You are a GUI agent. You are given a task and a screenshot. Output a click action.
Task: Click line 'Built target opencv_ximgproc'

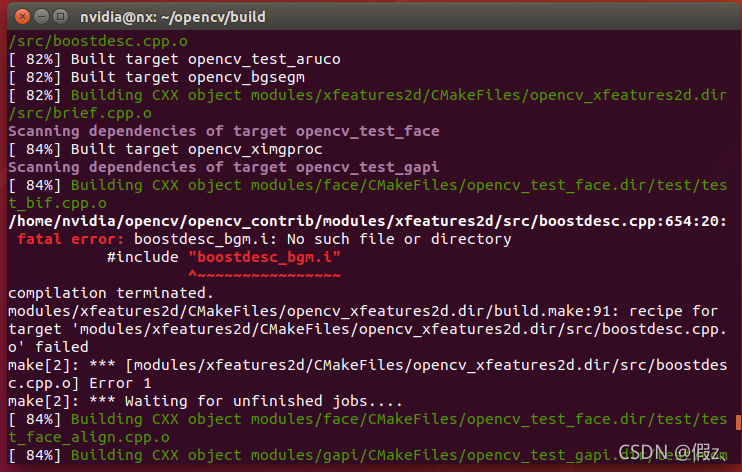coord(166,149)
